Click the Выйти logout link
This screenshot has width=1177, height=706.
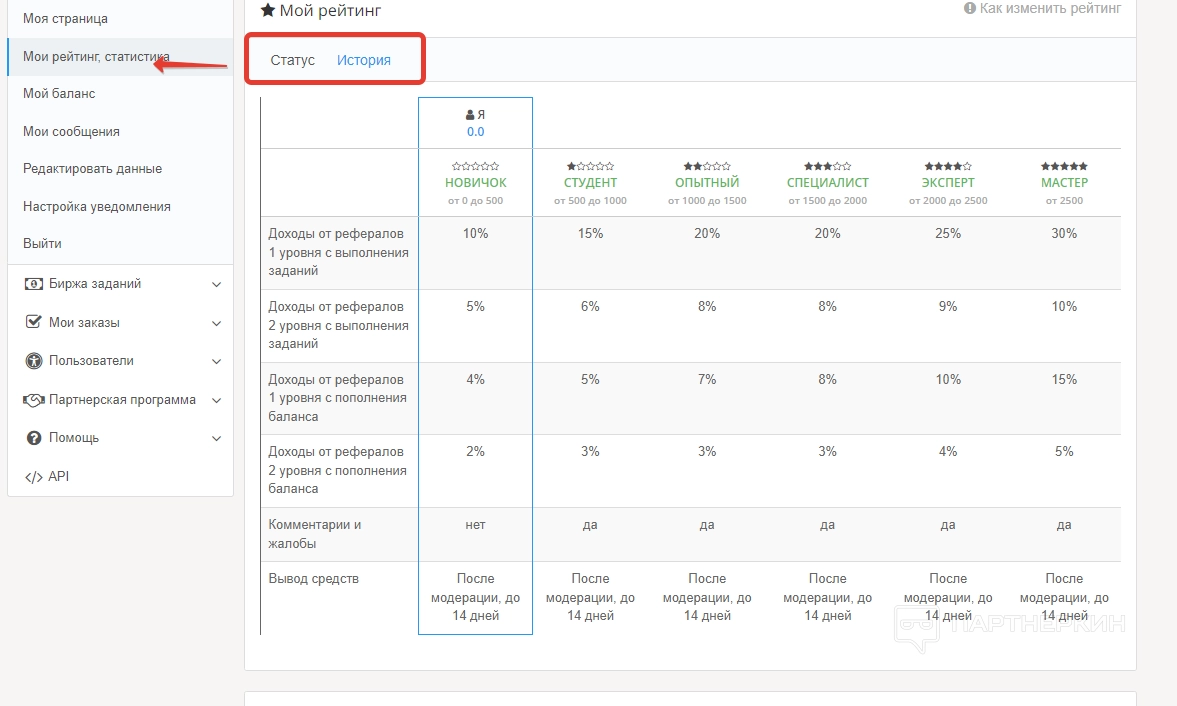click(42, 243)
